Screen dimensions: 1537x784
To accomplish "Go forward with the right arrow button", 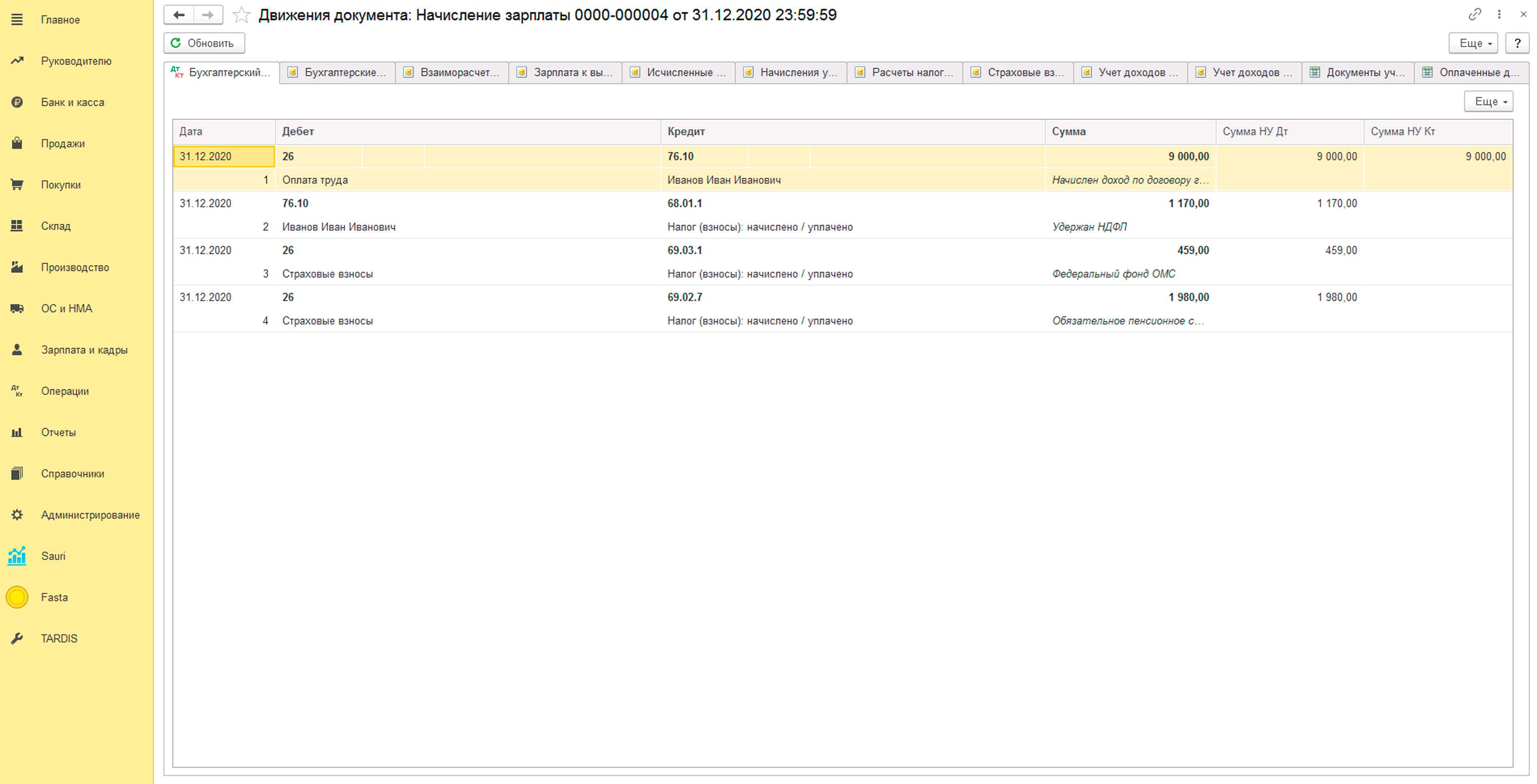I will click(208, 15).
